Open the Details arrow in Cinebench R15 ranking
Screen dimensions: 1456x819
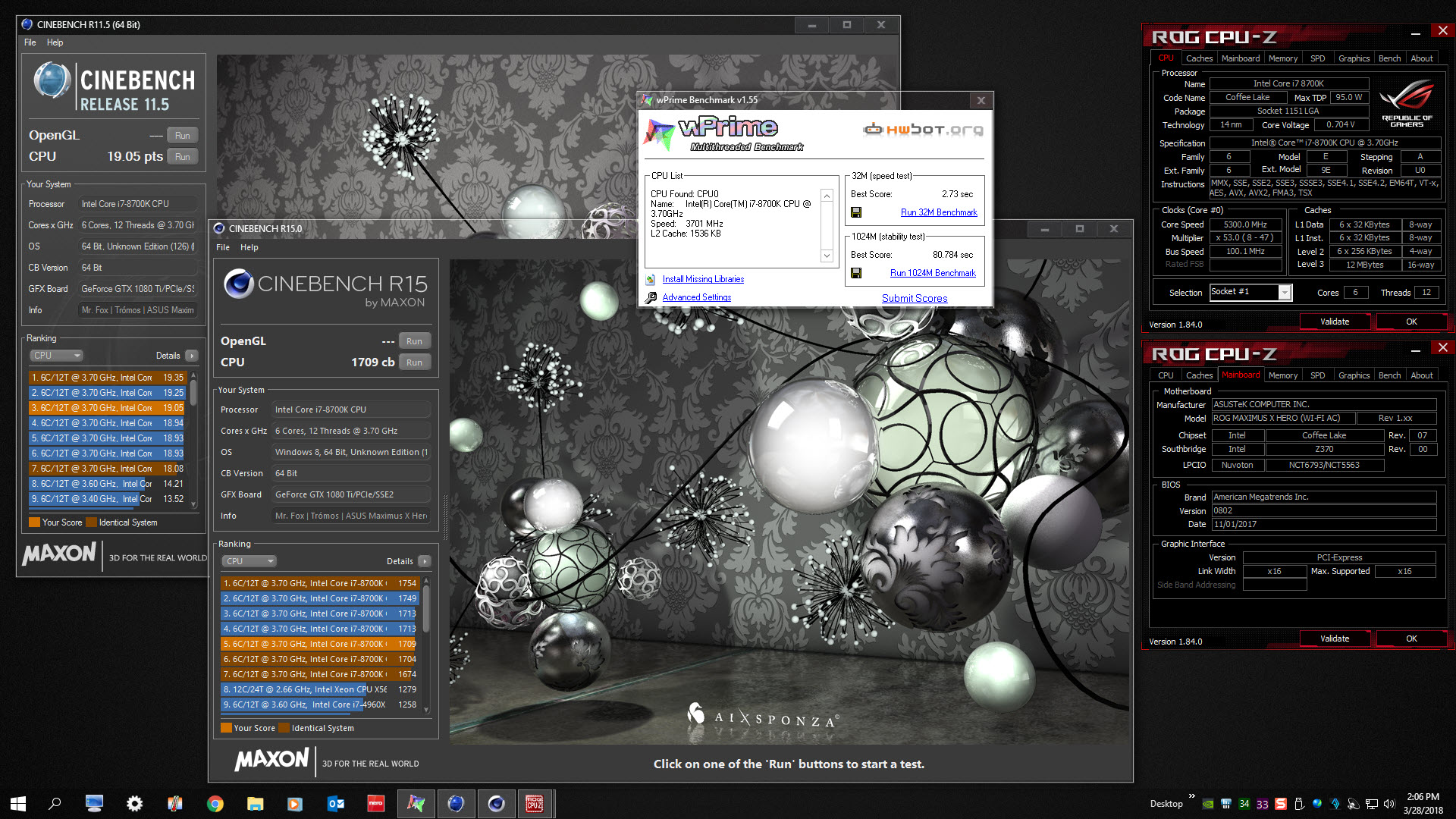pos(425,561)
